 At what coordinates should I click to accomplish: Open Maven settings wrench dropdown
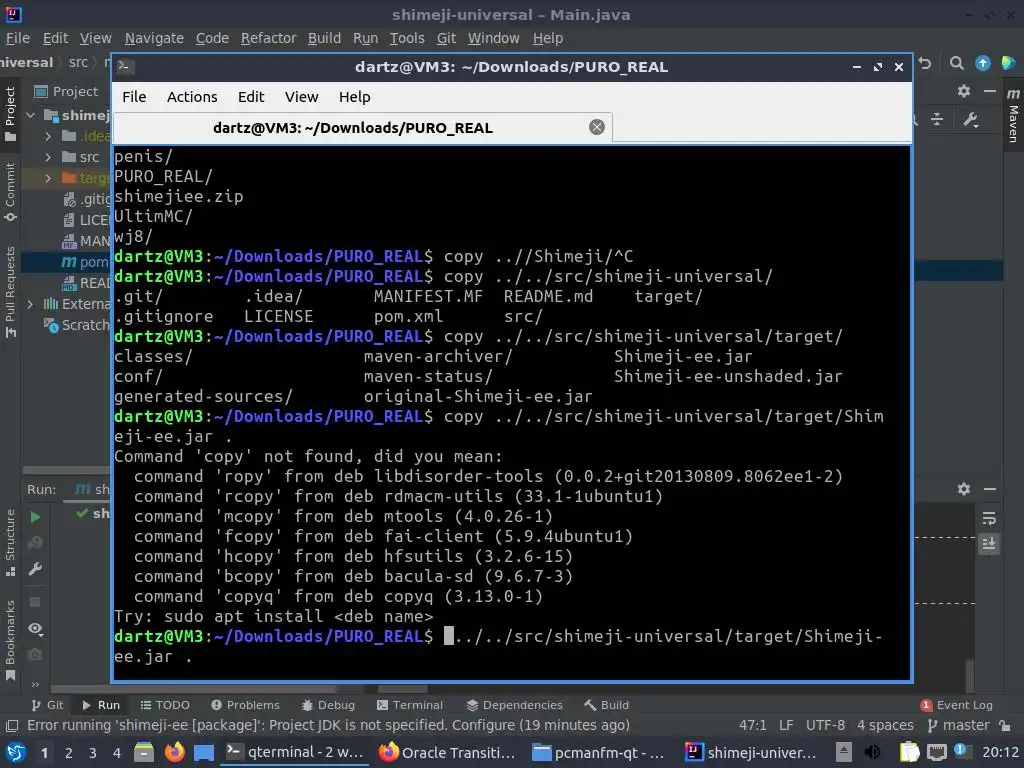pos(970,120)
